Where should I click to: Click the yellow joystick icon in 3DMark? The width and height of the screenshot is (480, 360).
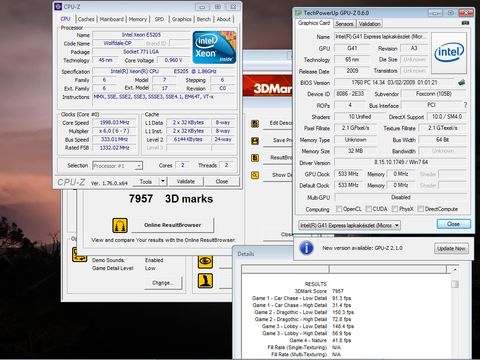(x=205, y=281)
